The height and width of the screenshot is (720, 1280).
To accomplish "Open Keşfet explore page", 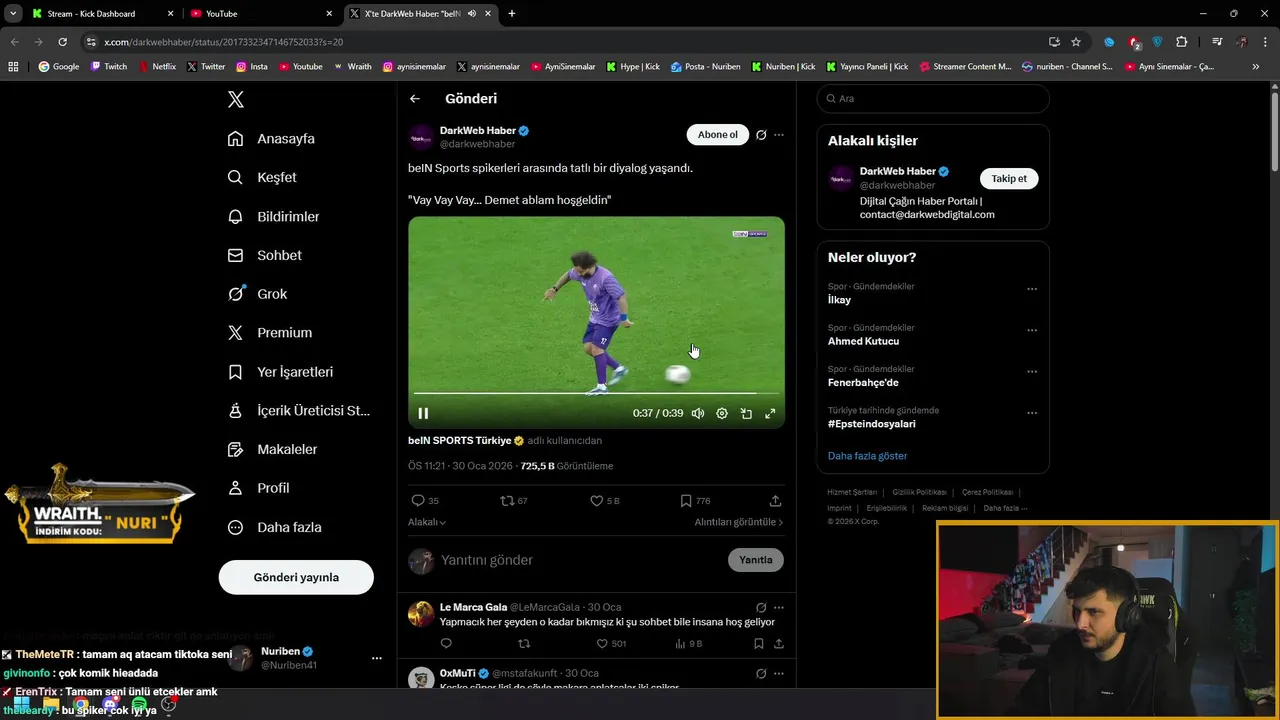I will 262,177.
